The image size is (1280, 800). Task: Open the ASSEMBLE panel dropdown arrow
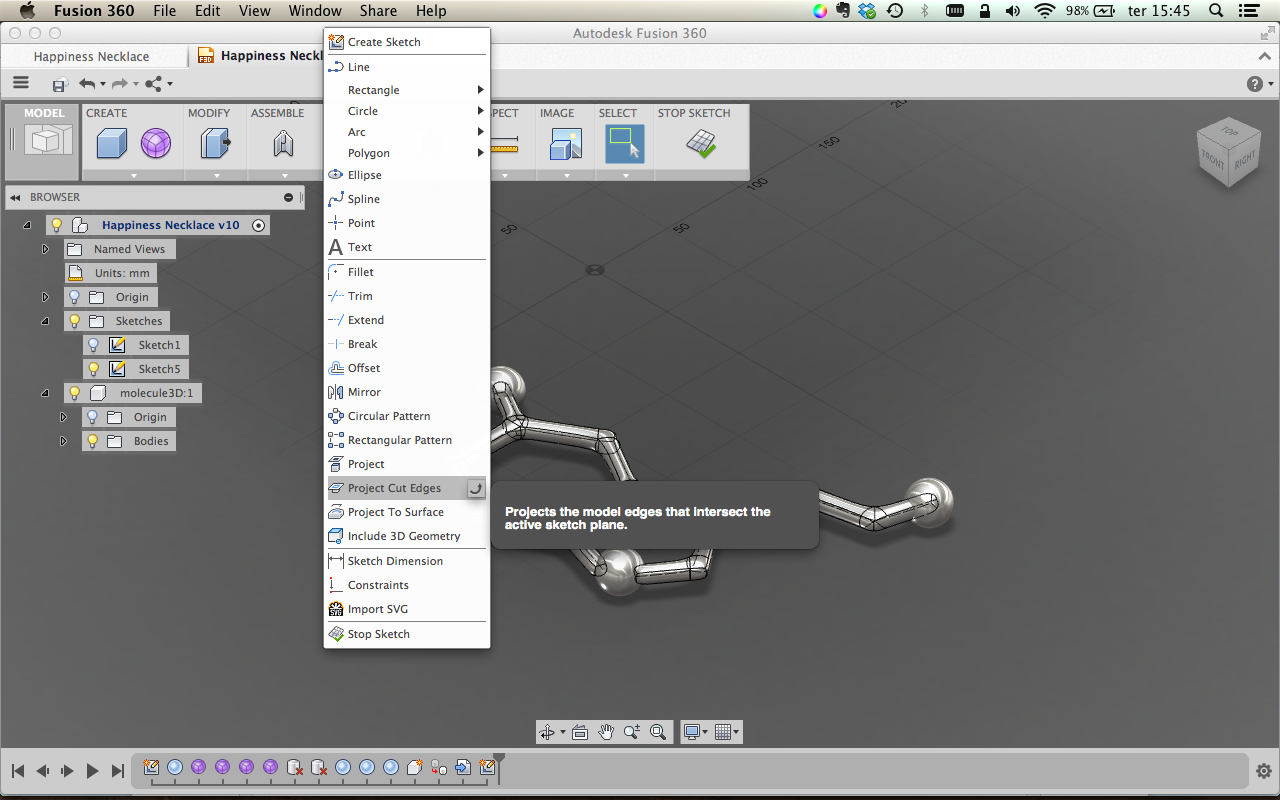coord(283,175)
